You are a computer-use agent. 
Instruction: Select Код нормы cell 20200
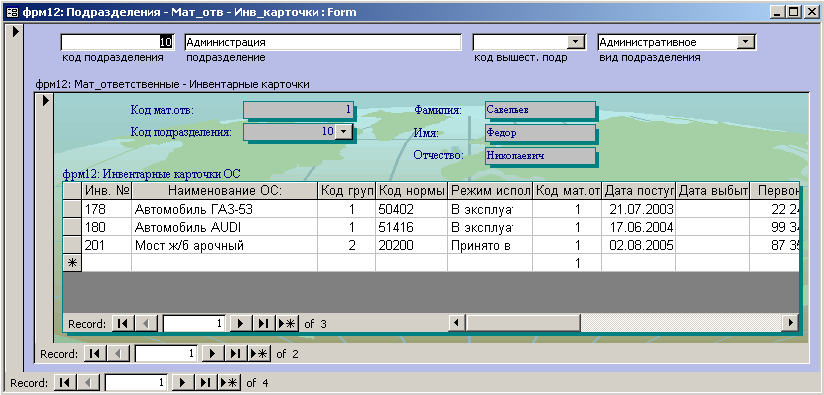(411, 245)
